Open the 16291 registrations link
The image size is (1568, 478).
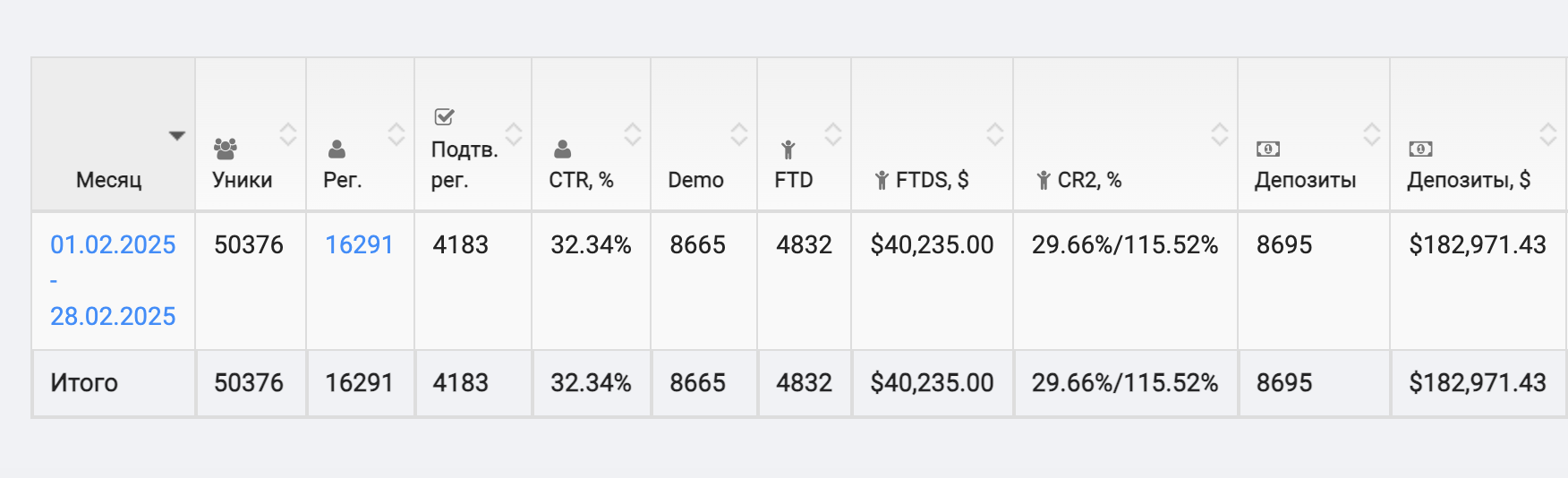click(359, 244)
